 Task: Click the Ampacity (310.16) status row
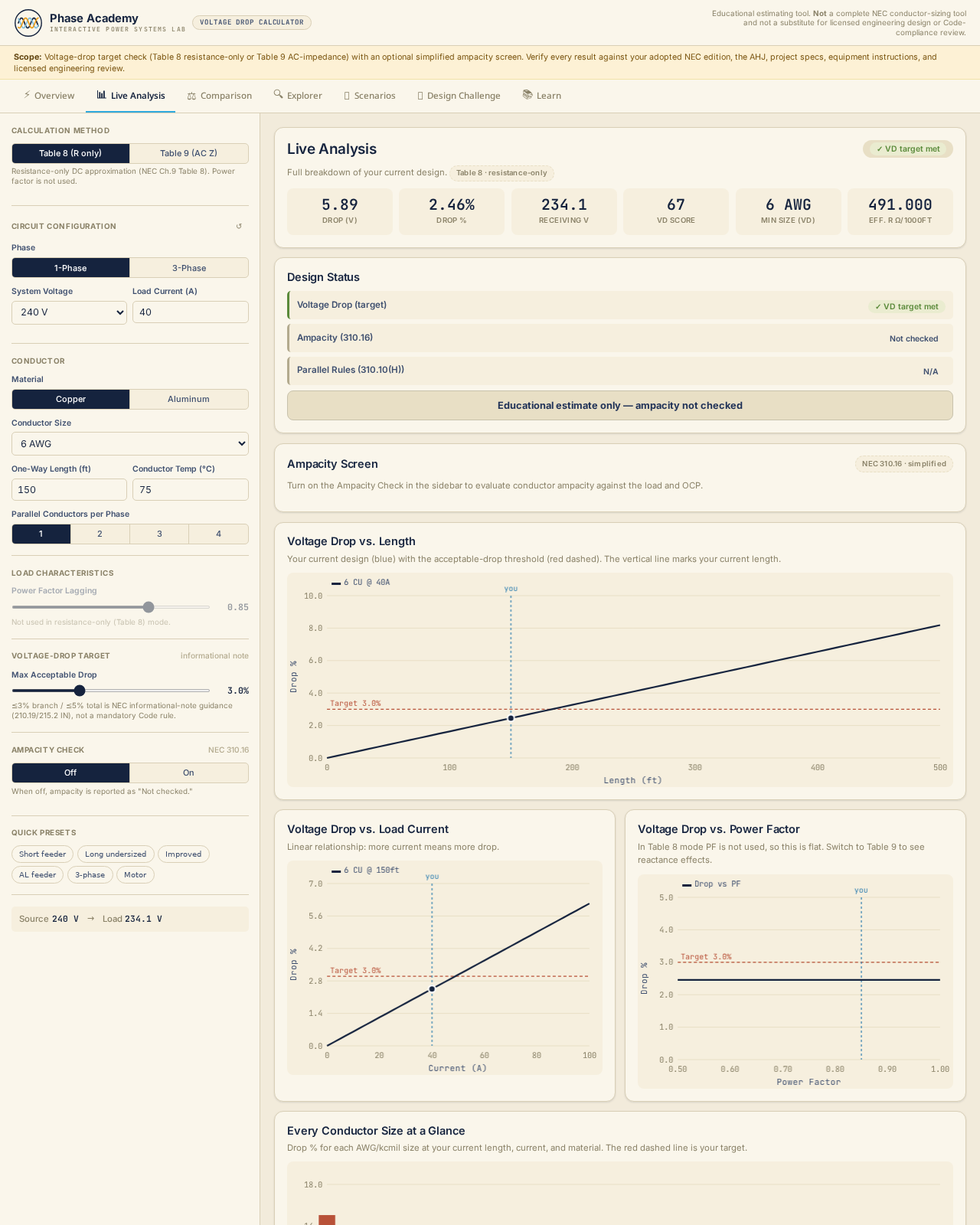[x=620, y=338]
